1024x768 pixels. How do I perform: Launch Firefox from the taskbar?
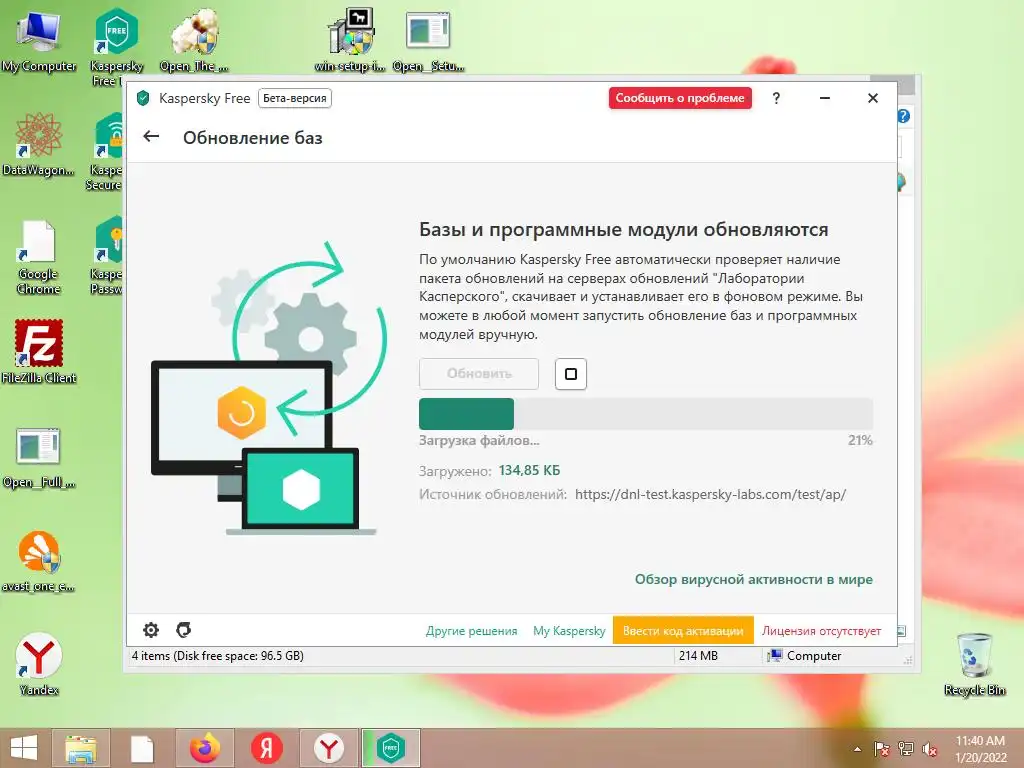click(204, 748)
